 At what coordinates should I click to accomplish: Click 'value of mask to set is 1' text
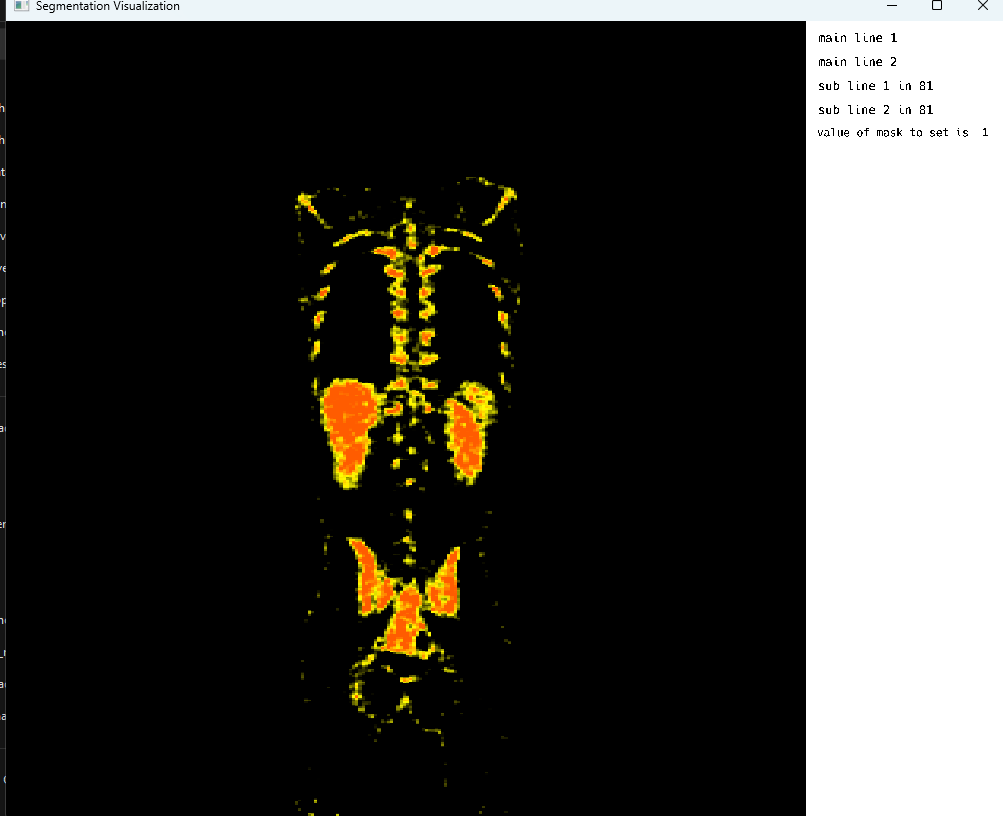point(902,133)
